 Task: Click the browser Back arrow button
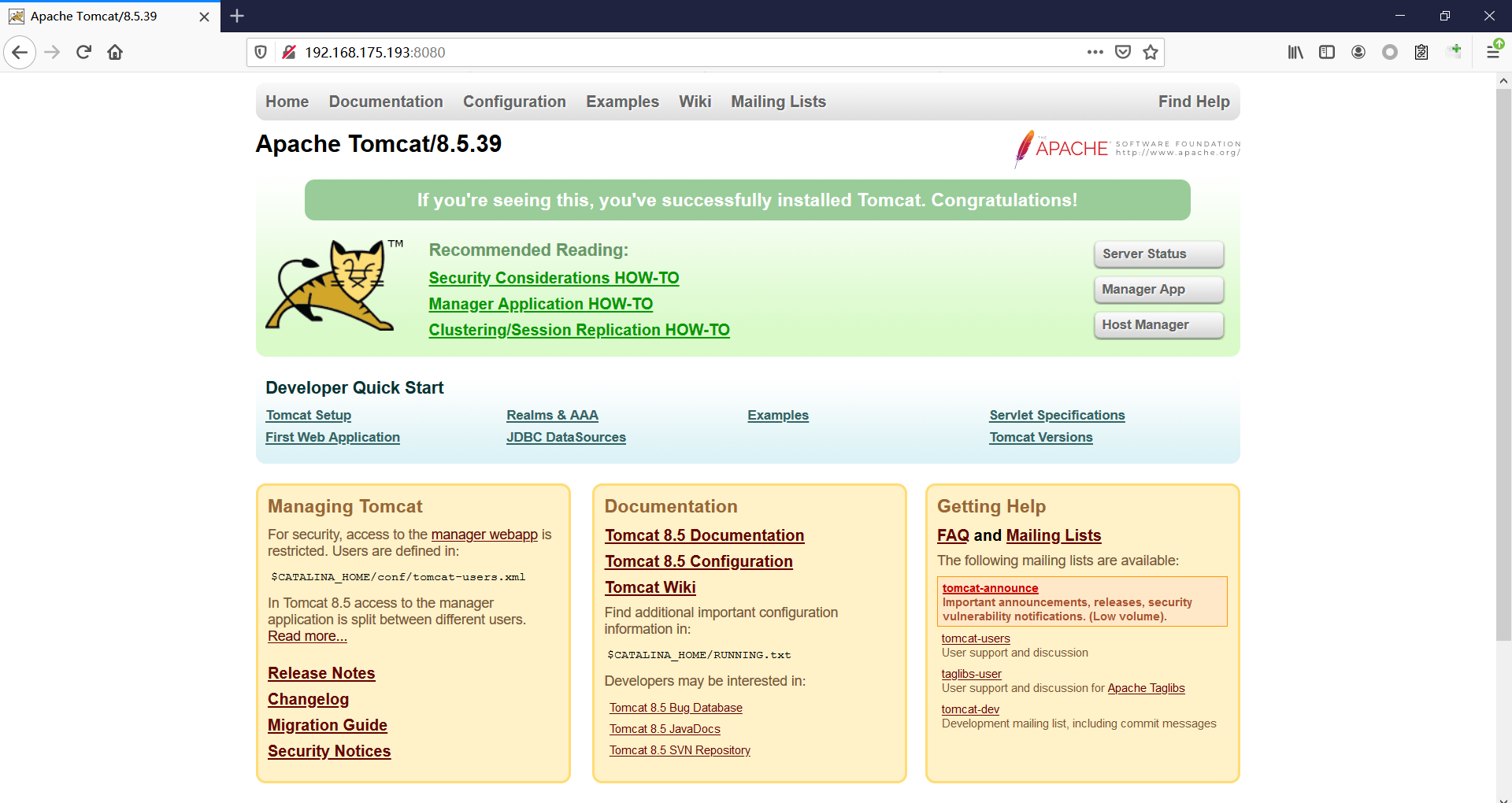[20, 53]
